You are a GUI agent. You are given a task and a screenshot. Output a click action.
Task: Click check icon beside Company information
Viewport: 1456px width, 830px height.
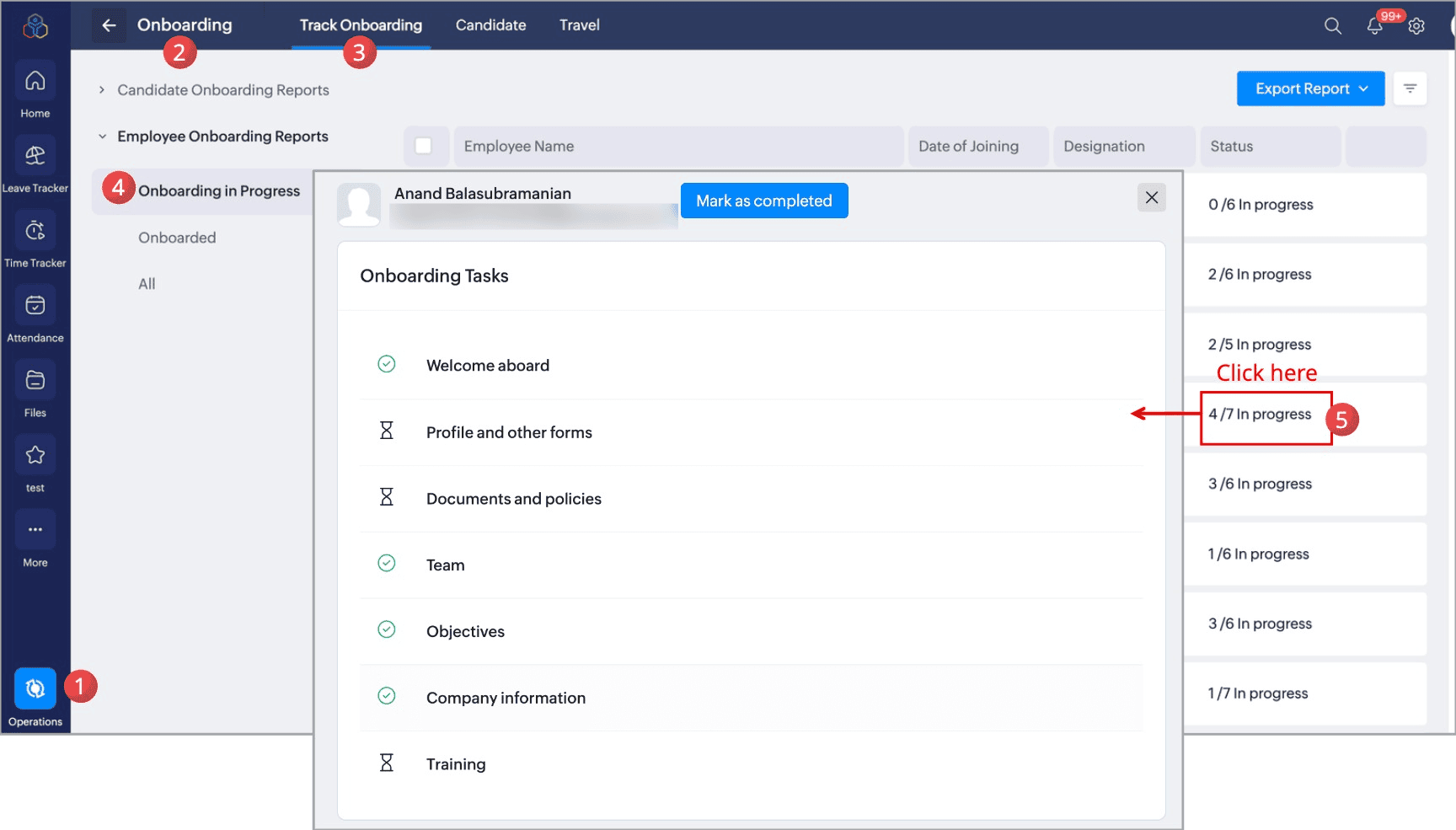(387, 696)
